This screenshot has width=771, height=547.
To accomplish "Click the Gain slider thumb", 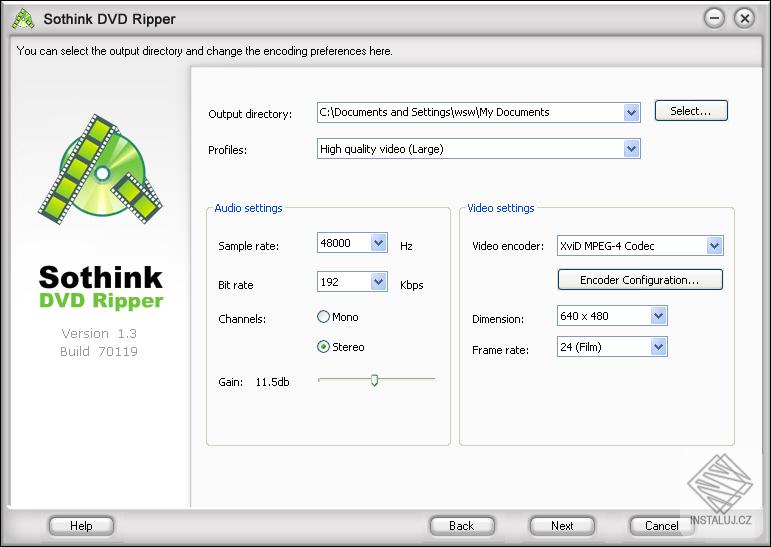I will click(x=374, y=380).
